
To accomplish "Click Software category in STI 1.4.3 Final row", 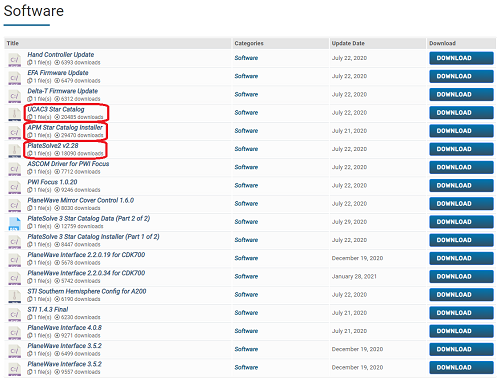I will tap(246, 313).
